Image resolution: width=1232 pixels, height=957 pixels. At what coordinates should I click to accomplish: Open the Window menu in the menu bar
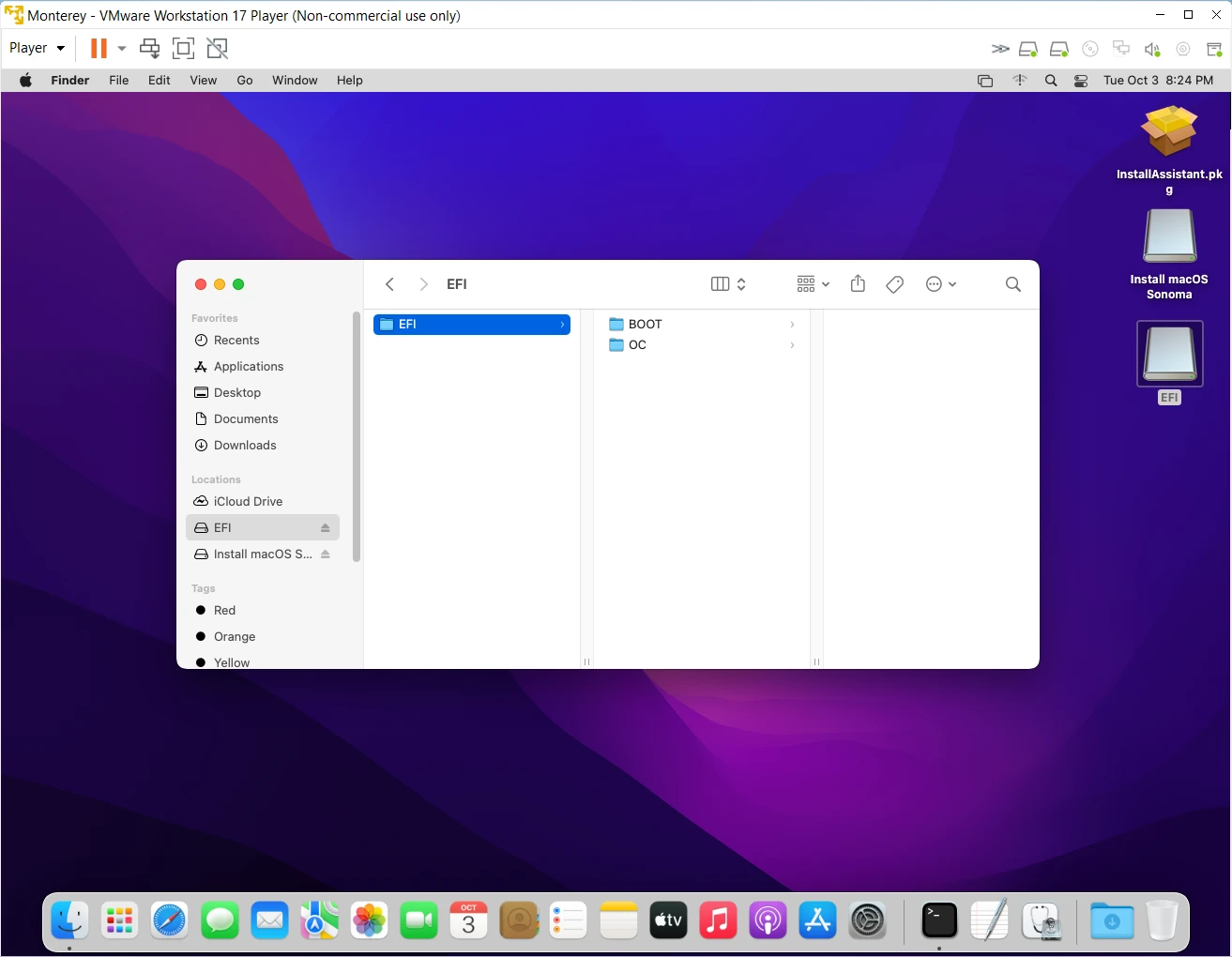point(295,80)
